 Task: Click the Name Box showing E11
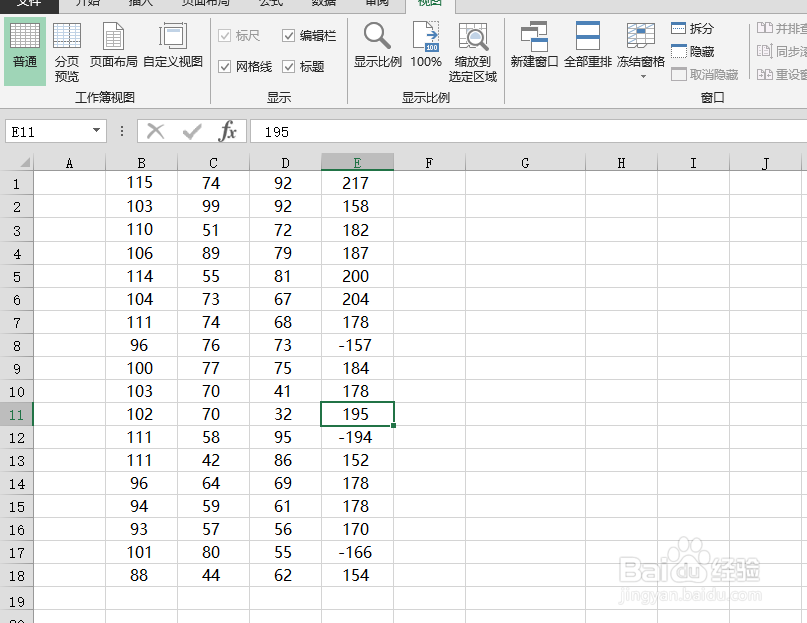point(48,132)
